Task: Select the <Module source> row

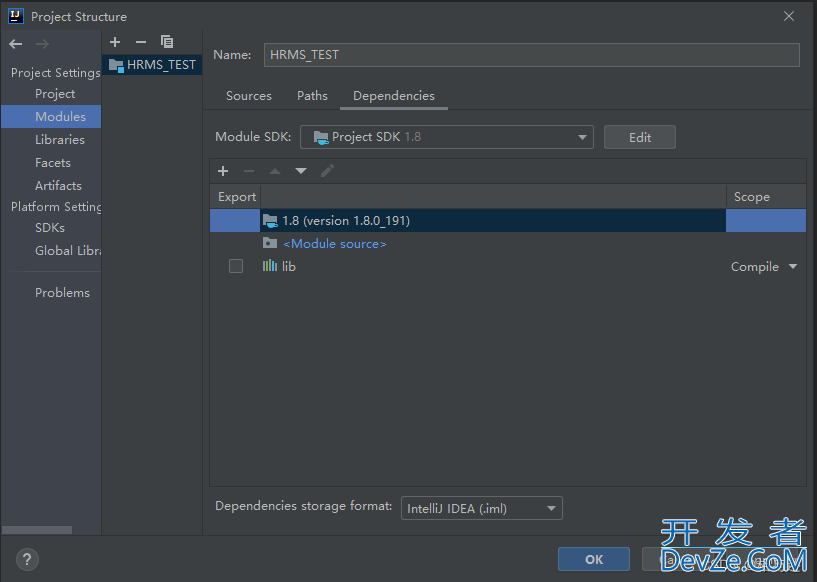Action: click(507, 243)
